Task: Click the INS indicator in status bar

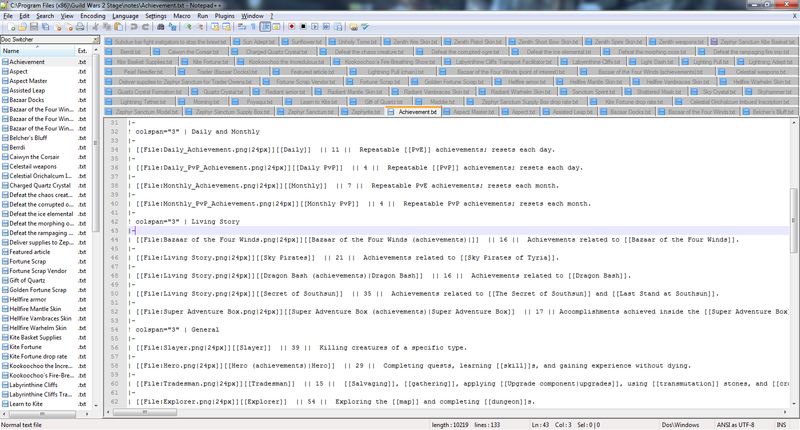Action: click(781, 424)
